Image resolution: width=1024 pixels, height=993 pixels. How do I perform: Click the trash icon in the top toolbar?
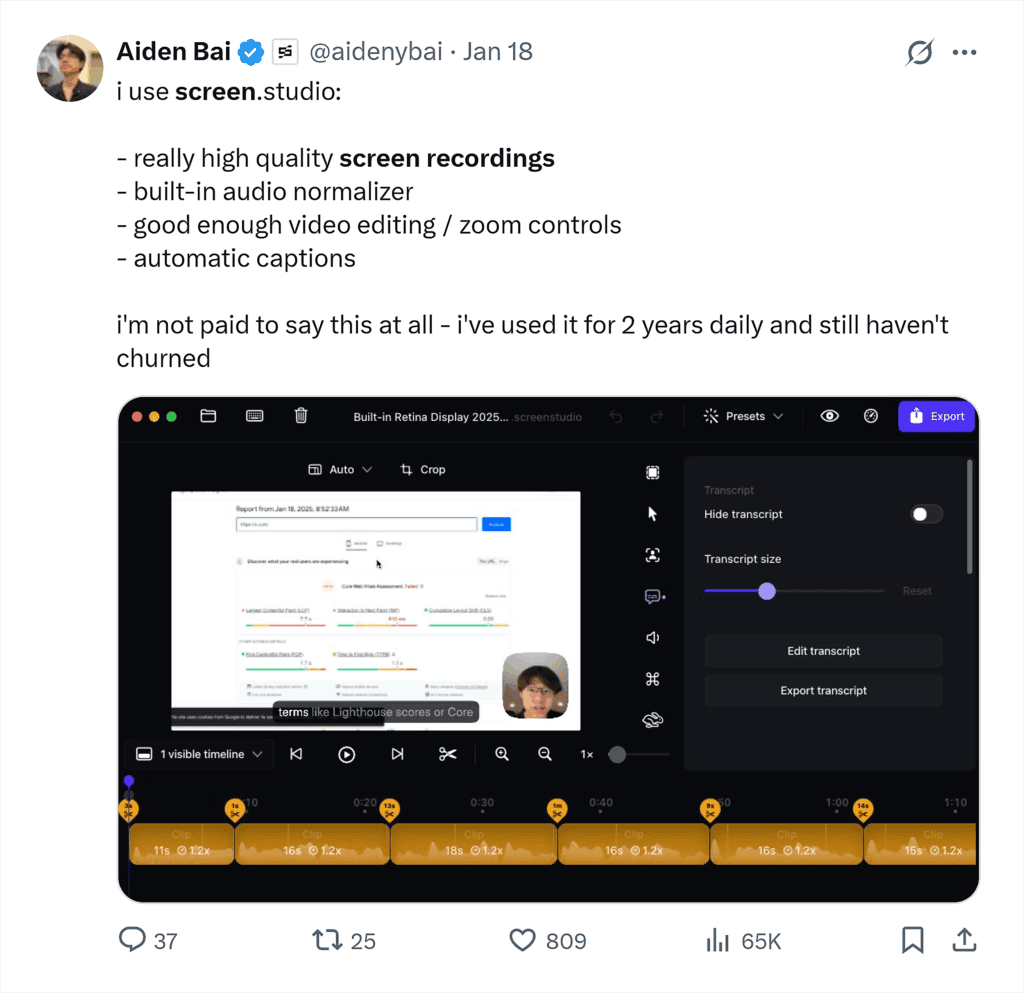[x=300, y=416]
